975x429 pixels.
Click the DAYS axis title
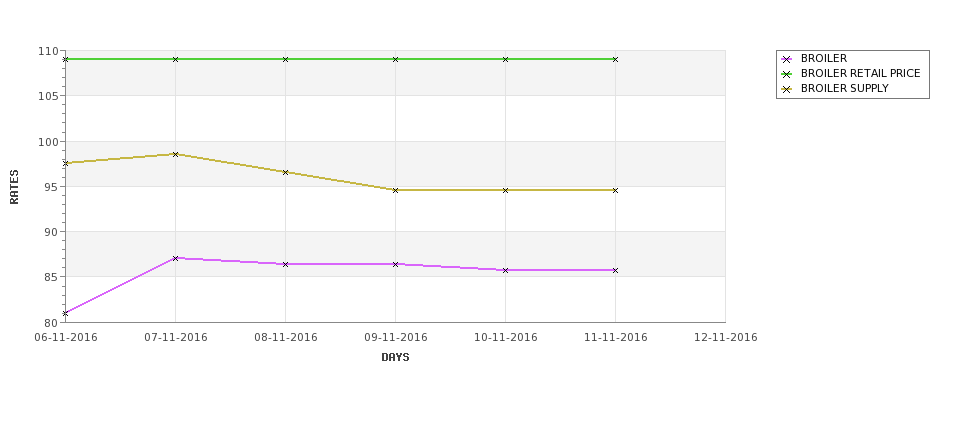[395, 358]
